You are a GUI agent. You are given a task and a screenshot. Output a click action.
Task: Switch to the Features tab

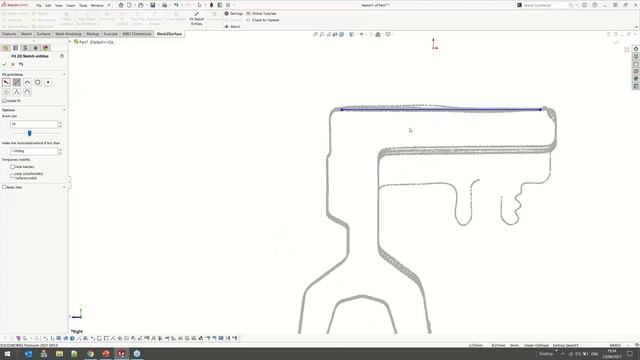9,34
